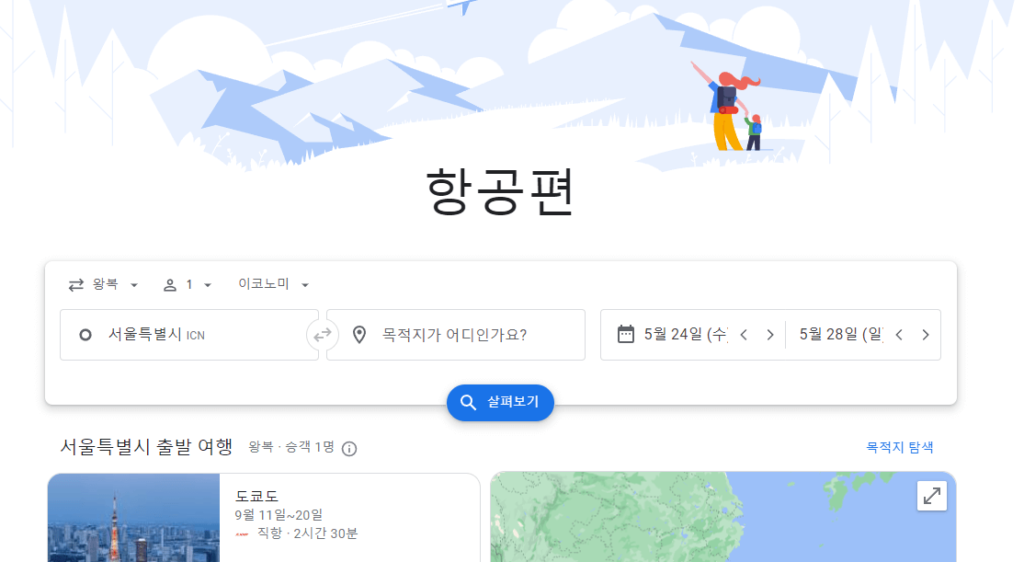
Task: Move departure date one day earlier
Action: pyautogui.click(x=744, y=335)
